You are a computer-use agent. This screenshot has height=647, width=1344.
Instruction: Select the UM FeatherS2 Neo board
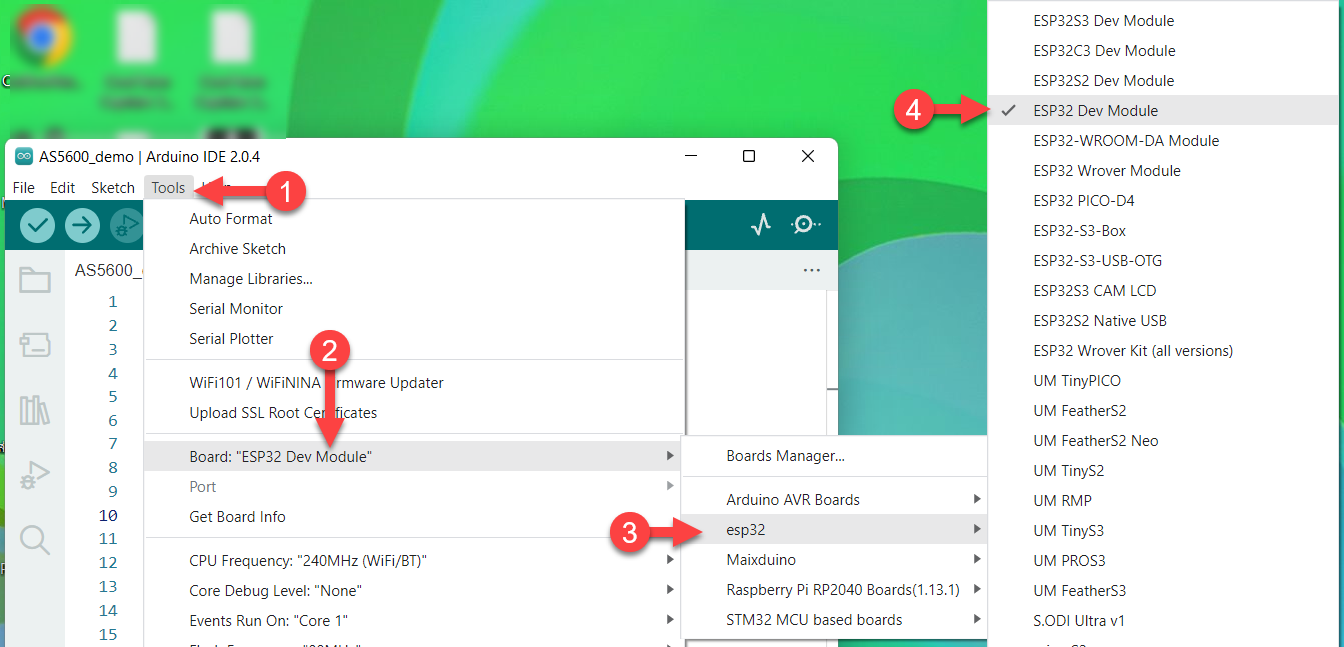(x=1165, y=441)
